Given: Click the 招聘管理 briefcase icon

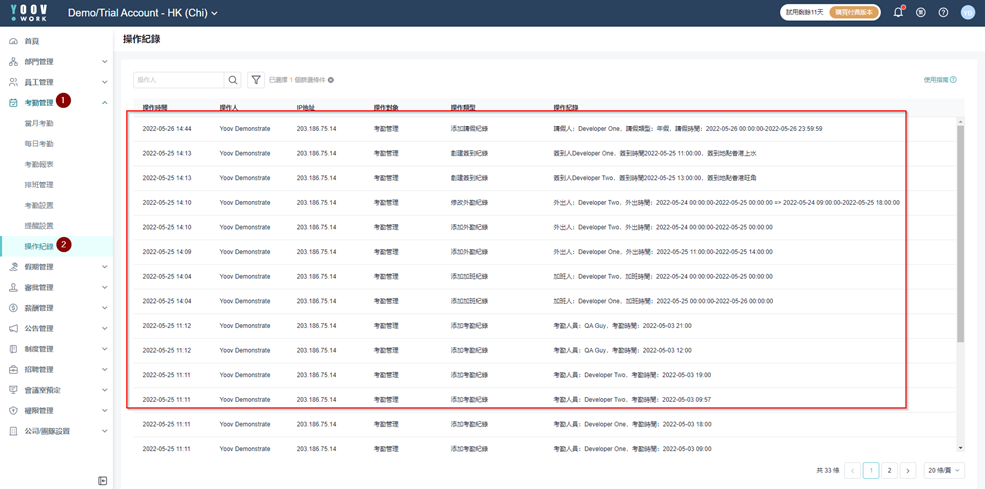Looking at the screenshot, I should coord(13,369).
